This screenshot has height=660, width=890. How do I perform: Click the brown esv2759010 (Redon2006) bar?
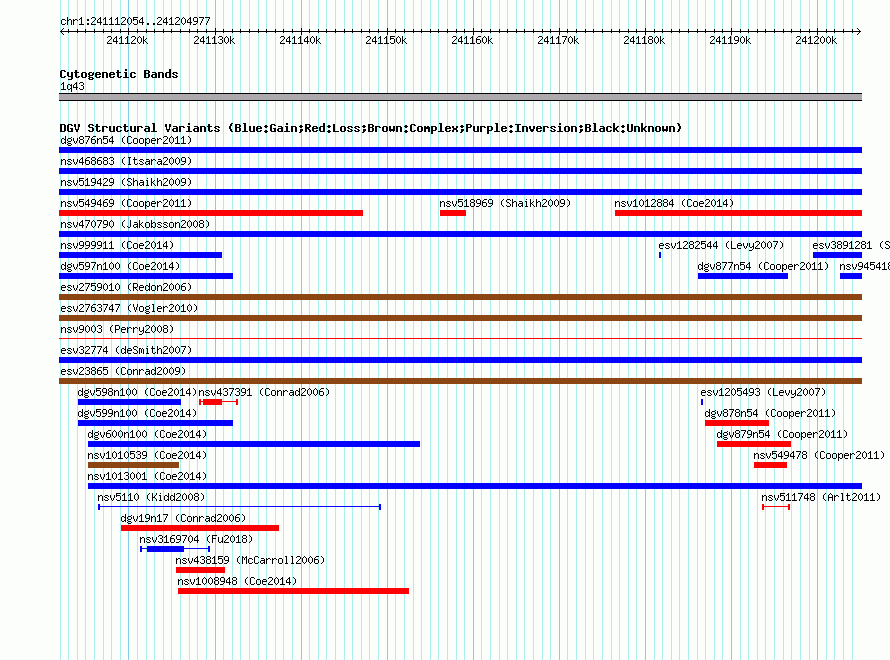(460, 297)
